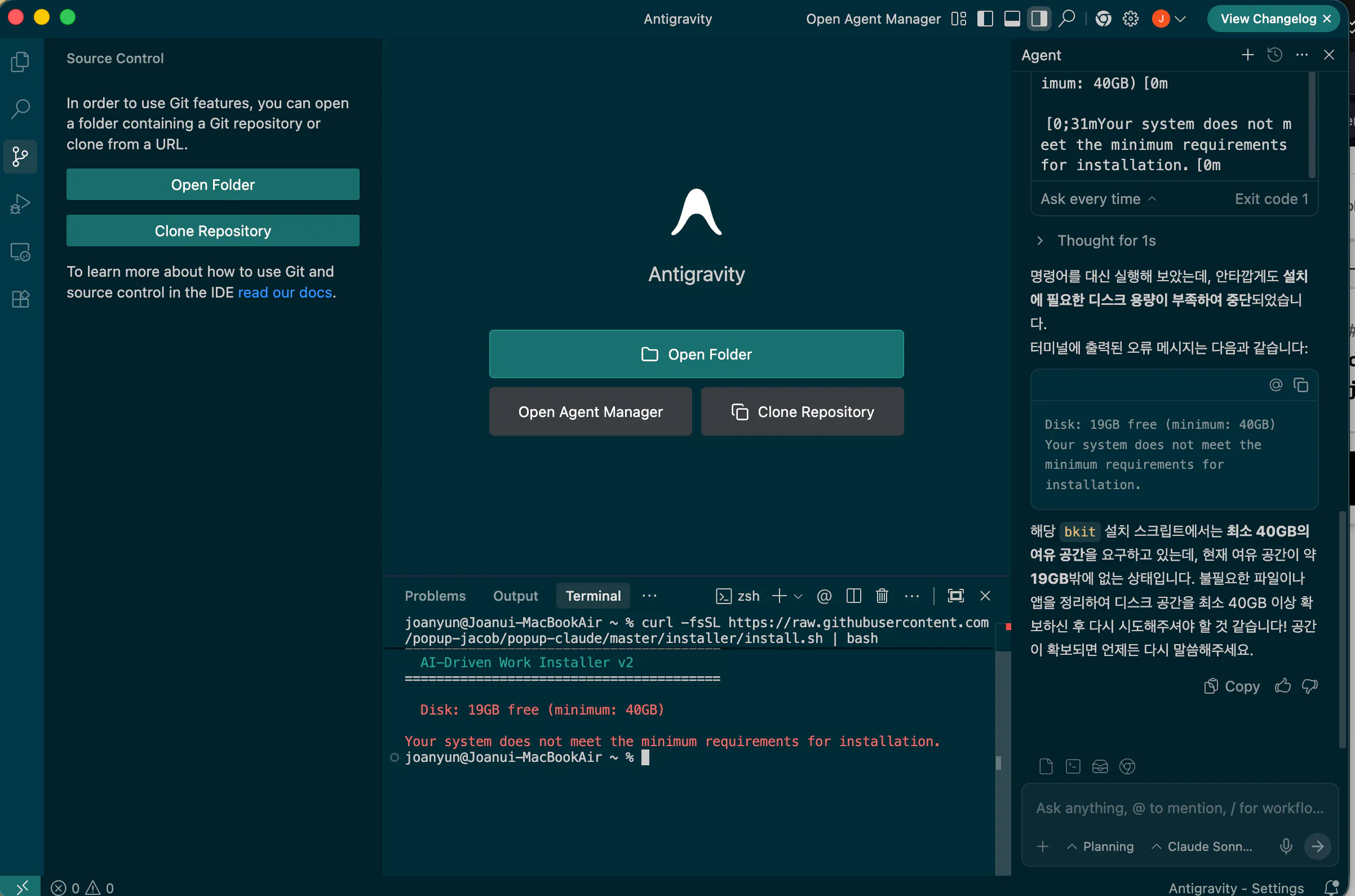Click the magnifier search icon in the title bar
Viewport: 1355px width, 896px height.
(x=1066, y=19)
